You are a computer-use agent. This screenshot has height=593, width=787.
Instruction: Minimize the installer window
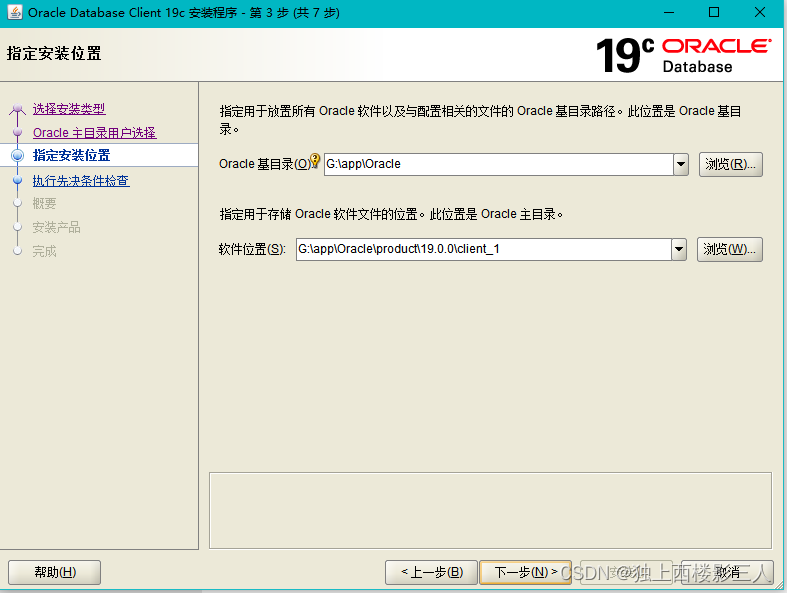(669, 13)
